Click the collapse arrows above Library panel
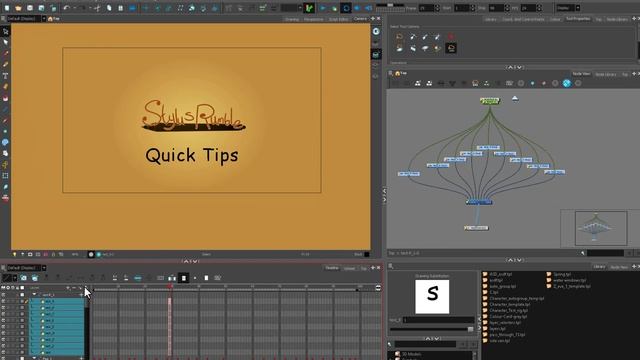 514,260
